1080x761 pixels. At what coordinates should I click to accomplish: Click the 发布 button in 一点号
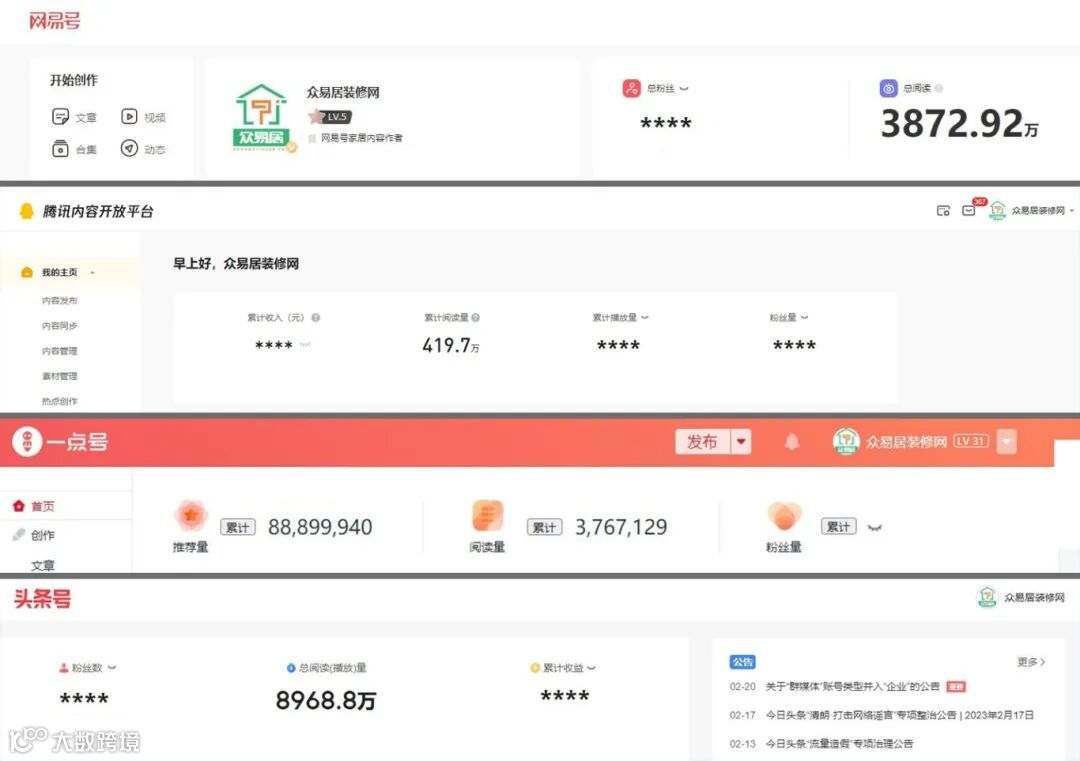point(703,441)
